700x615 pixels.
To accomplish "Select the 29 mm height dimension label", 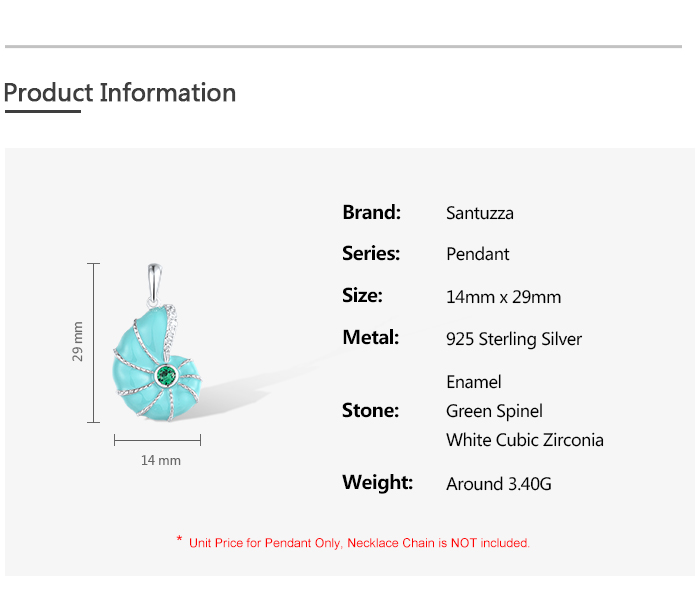I will coord(78,341).
